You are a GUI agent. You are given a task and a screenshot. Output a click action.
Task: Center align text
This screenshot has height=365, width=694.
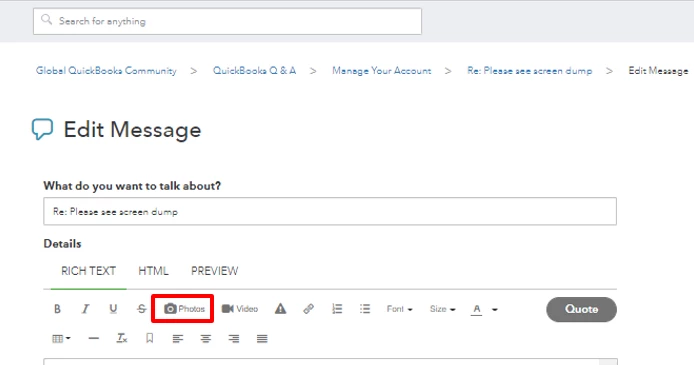[x=205, y=338]
